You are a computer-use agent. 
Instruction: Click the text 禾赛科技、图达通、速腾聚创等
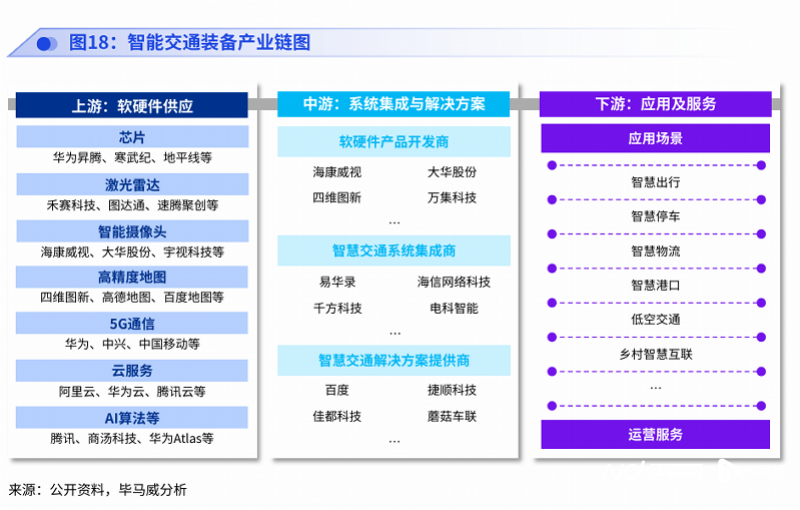[132, 205]
